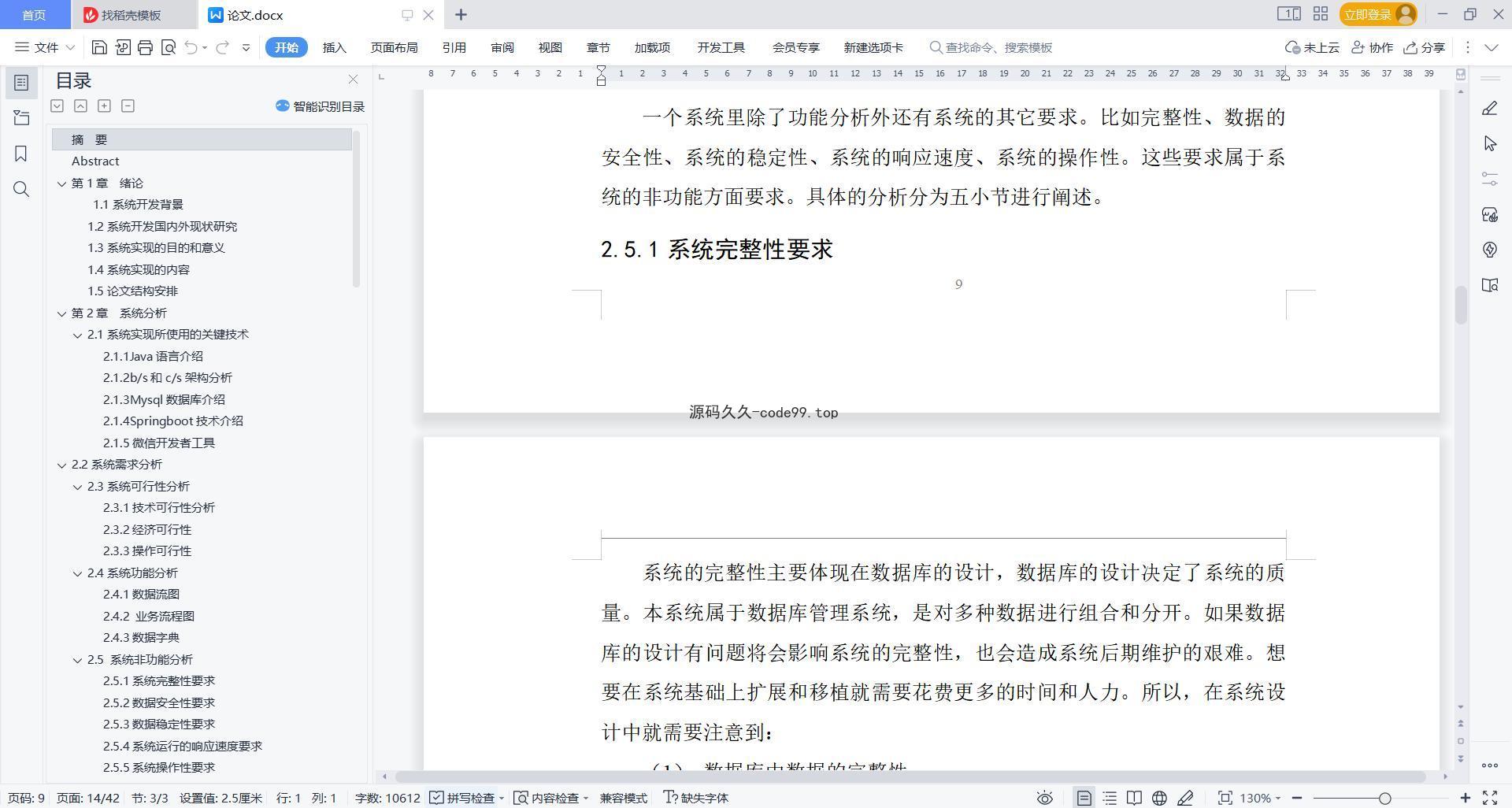Open the property settings icon in the right sidebar
The height and width of the screenshot is (808, 1512).
(1489, 179)
